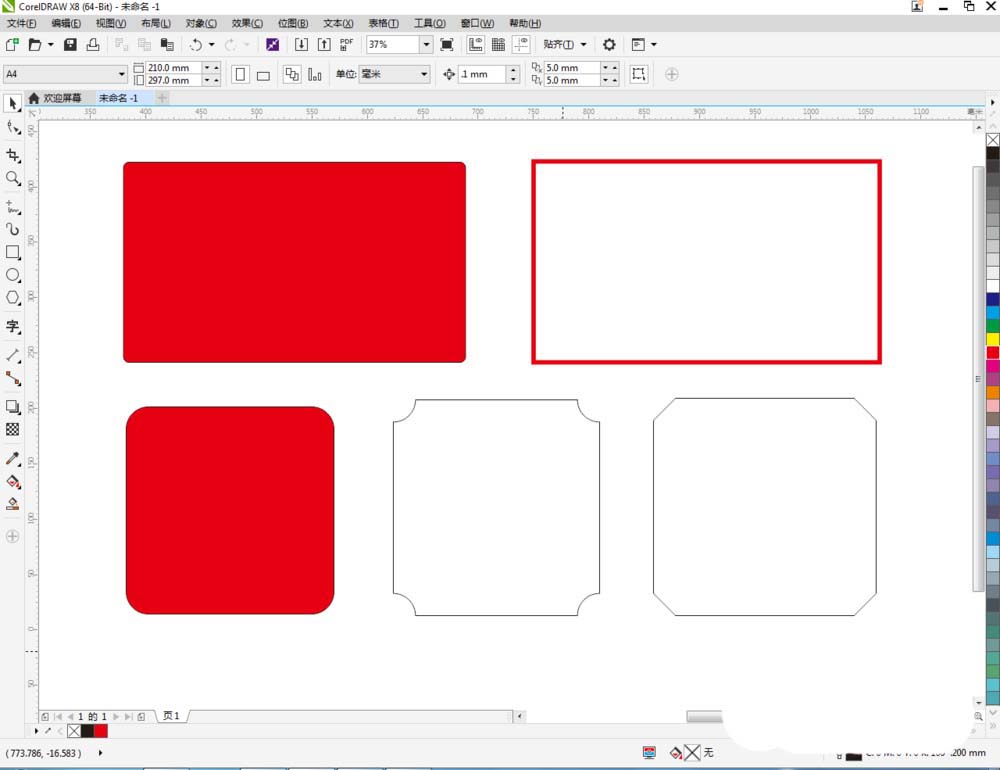Select the Connector tool
1000x770 pixels.
point(13,378)
